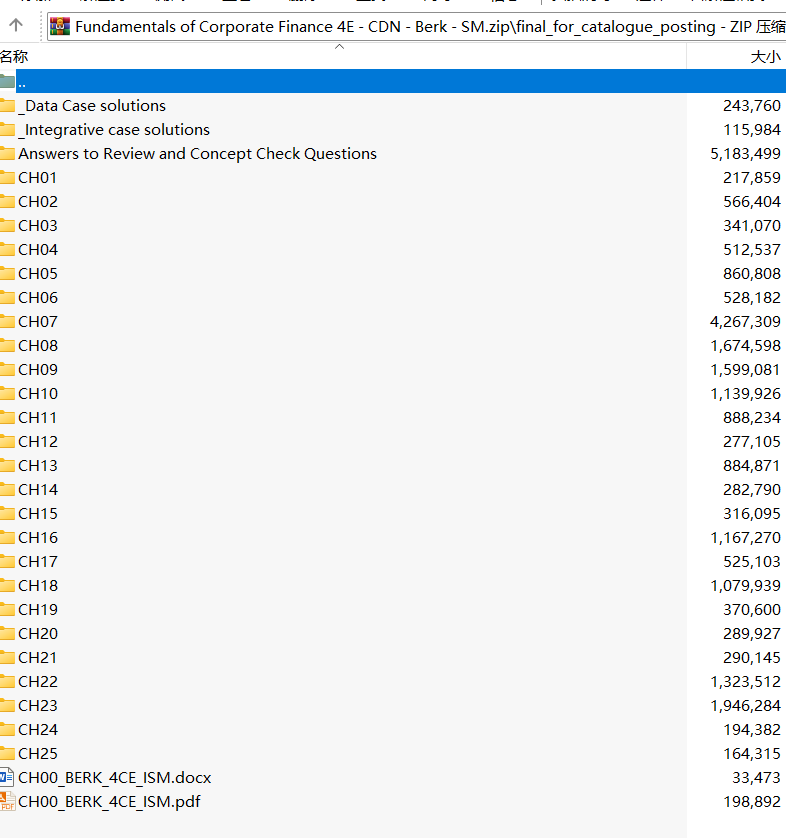Select the CH25 folder name
This screenshot has height=838, width=786.
tap(38, 755)
